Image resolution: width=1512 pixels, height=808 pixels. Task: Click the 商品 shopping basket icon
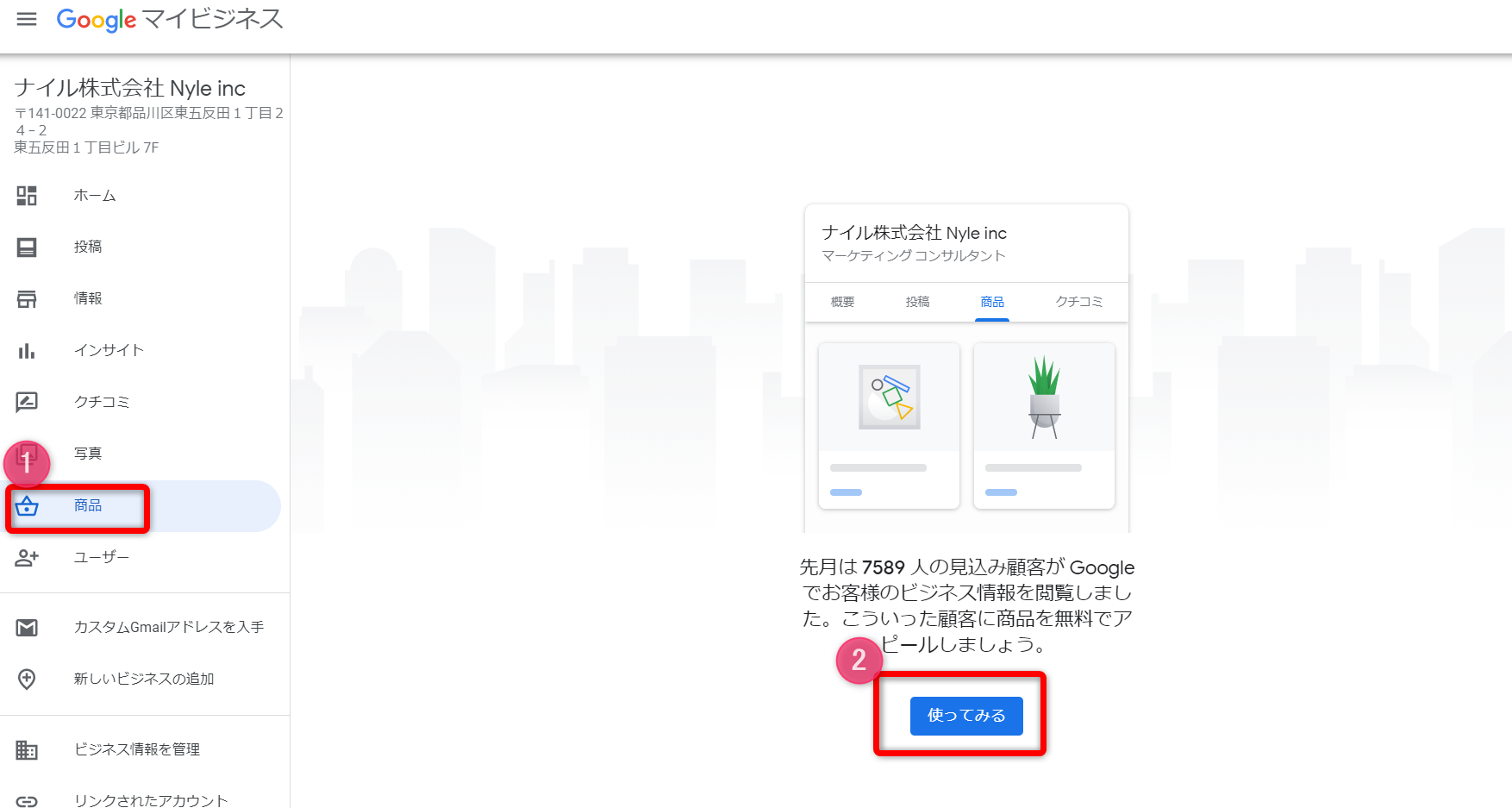(27, 506)
